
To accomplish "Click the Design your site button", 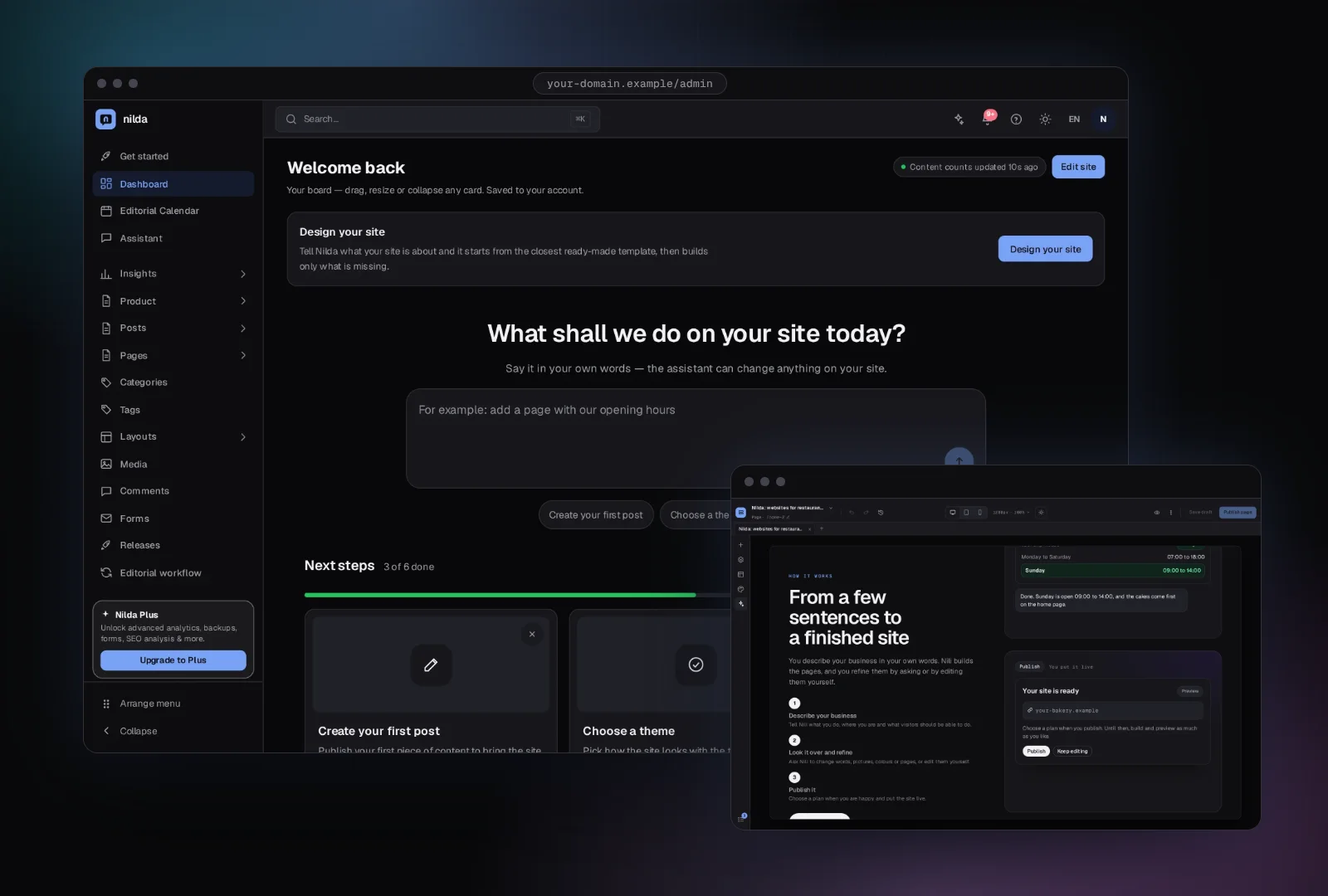I will click(1045, 249).
